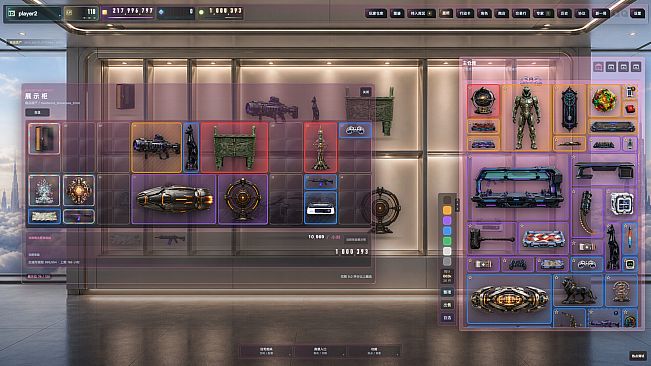
Task: Select the bronze ding vessel in showcase grid
Action: point(234,147)
